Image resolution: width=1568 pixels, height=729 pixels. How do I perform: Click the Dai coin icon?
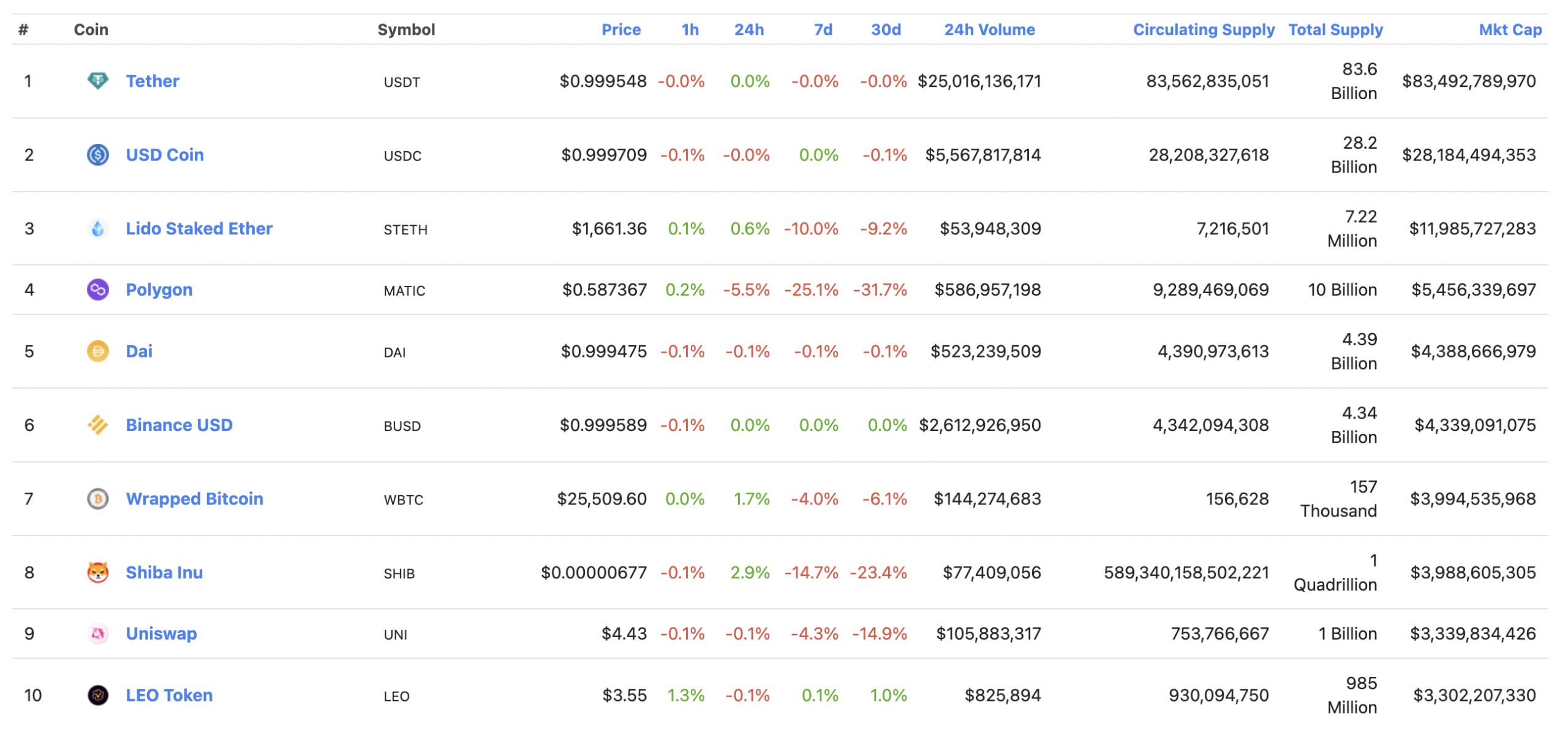[x=99, y=351]
